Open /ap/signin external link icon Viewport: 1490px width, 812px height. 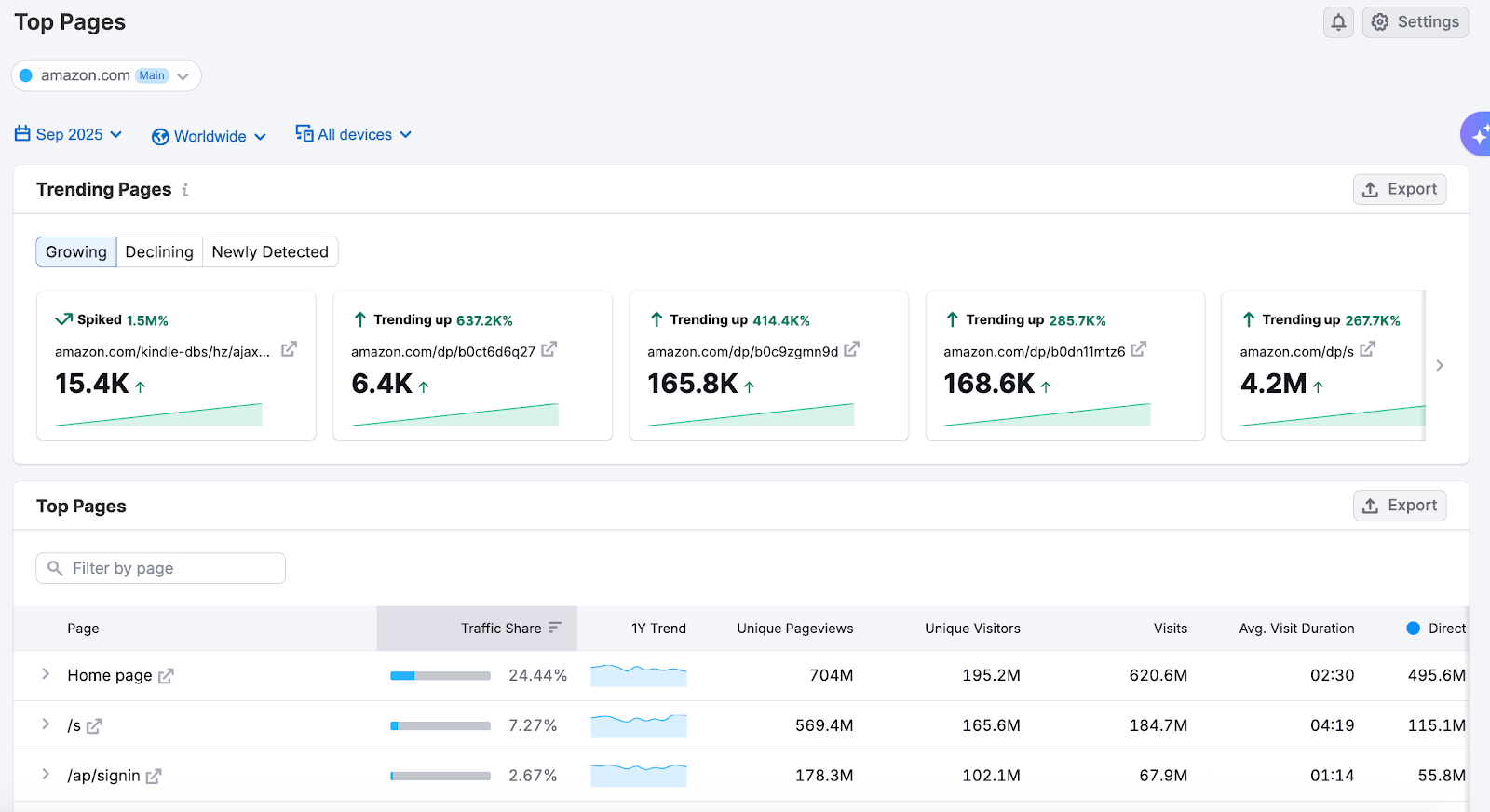[154, 777]
